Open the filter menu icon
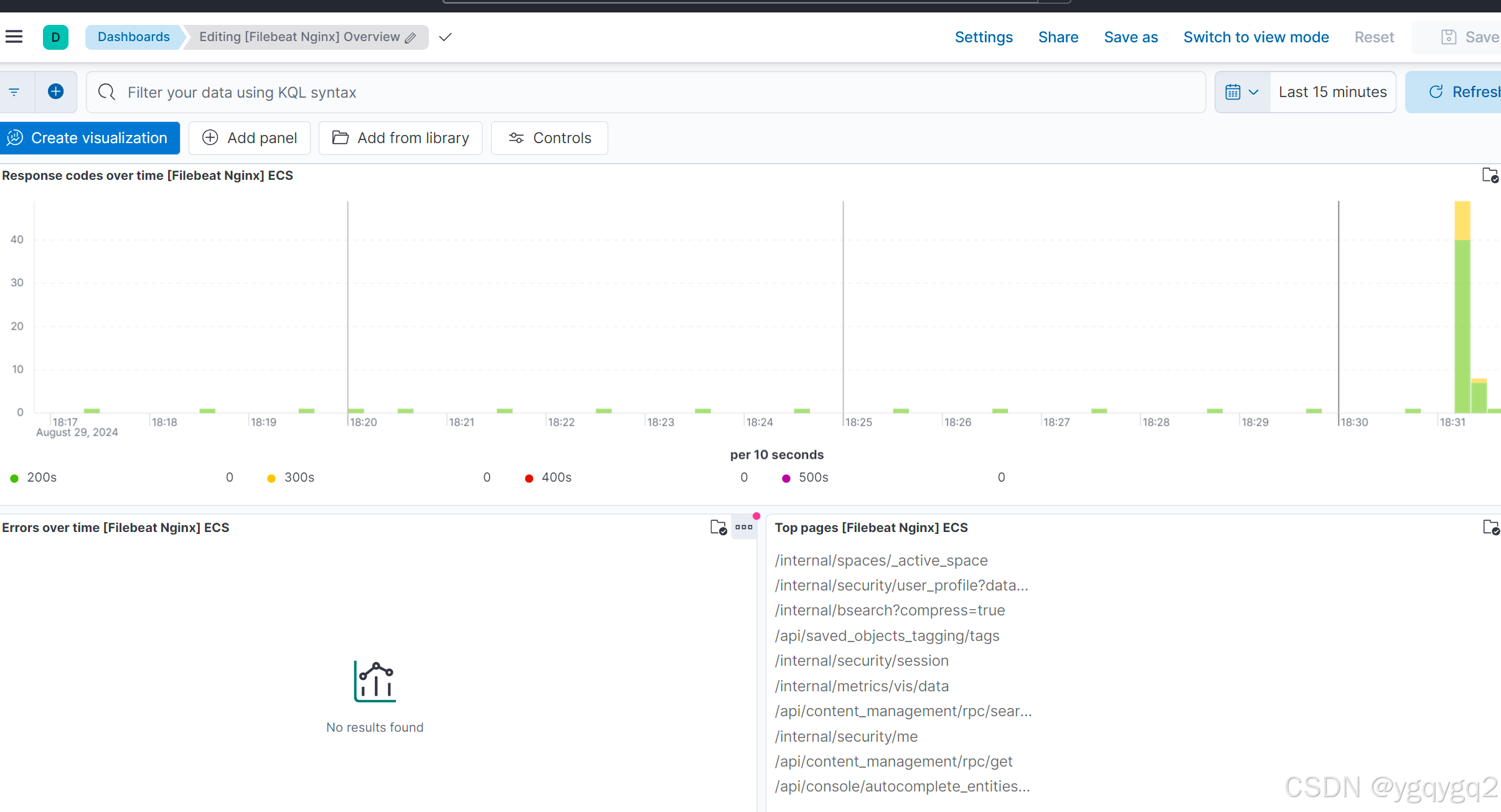Viewport: 1501px width, 812px height. pyautogui.click(x=14, y=92)
